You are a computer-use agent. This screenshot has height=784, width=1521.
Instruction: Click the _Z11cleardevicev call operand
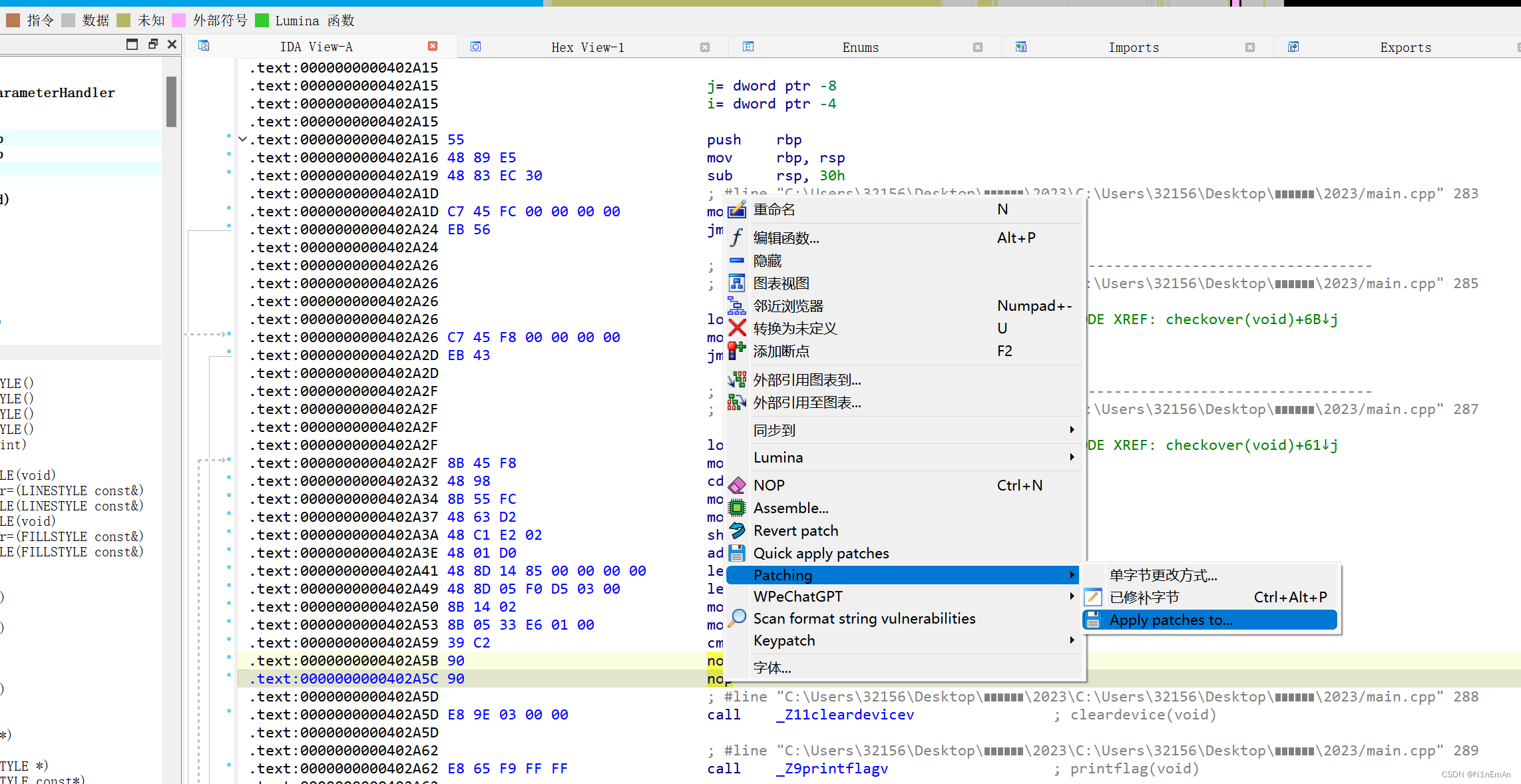tap(845, 715)
